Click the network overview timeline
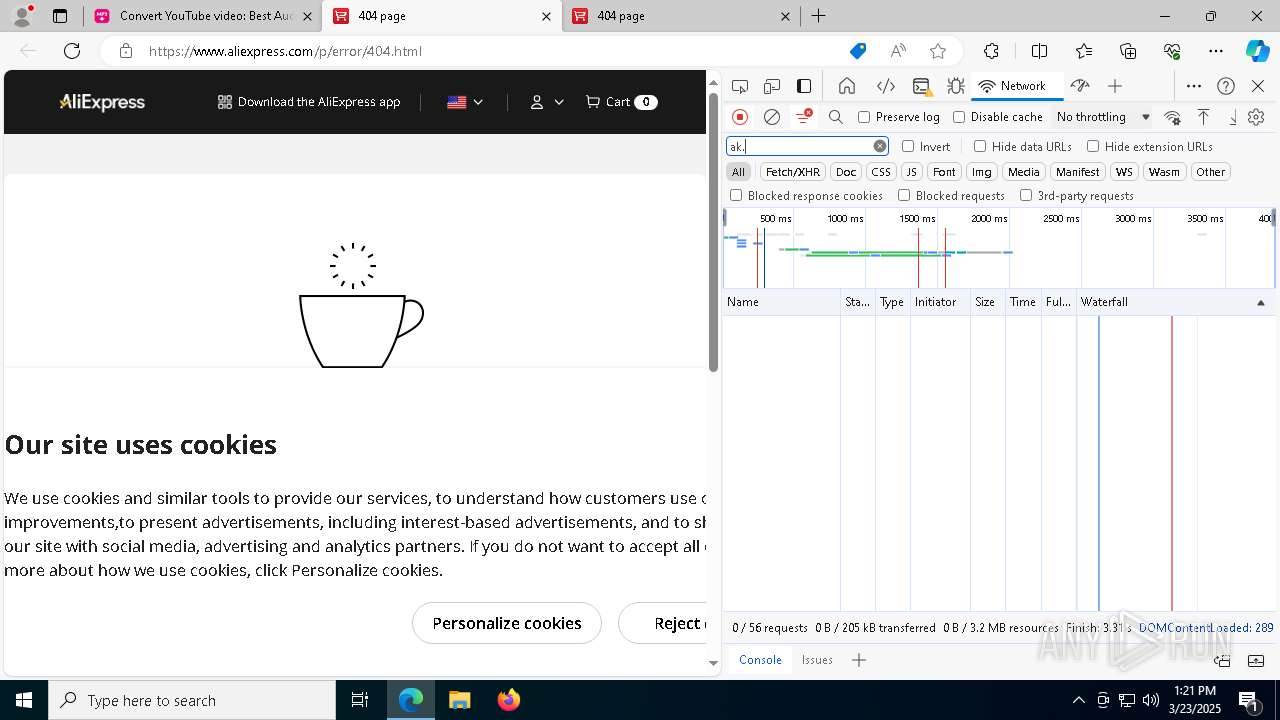 pyautogui.click(x=997, y=248)
